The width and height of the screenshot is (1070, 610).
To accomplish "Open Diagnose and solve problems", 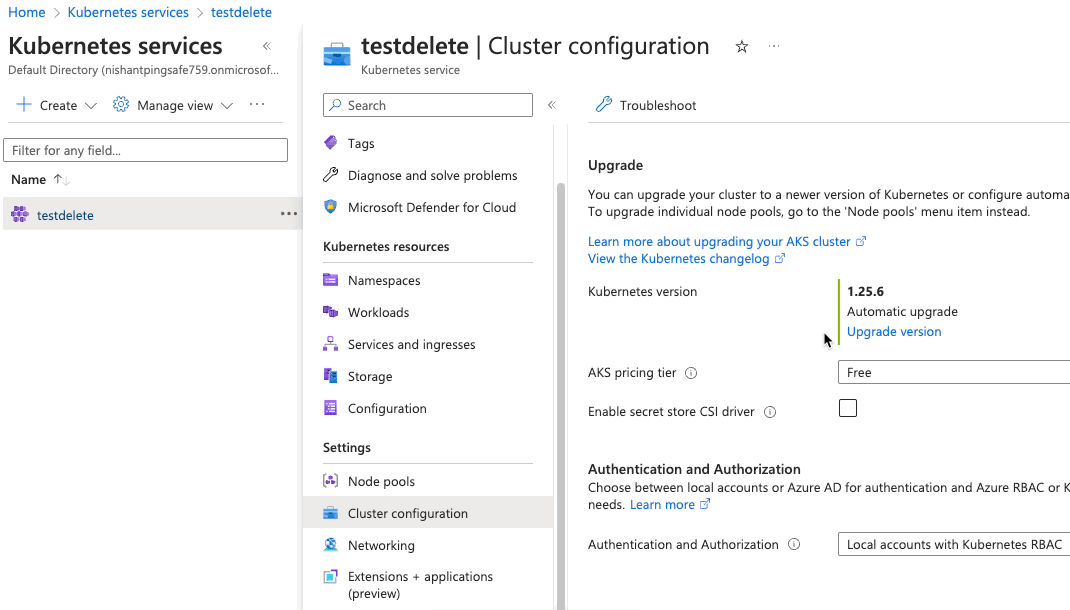I will [x=432, y=175].
